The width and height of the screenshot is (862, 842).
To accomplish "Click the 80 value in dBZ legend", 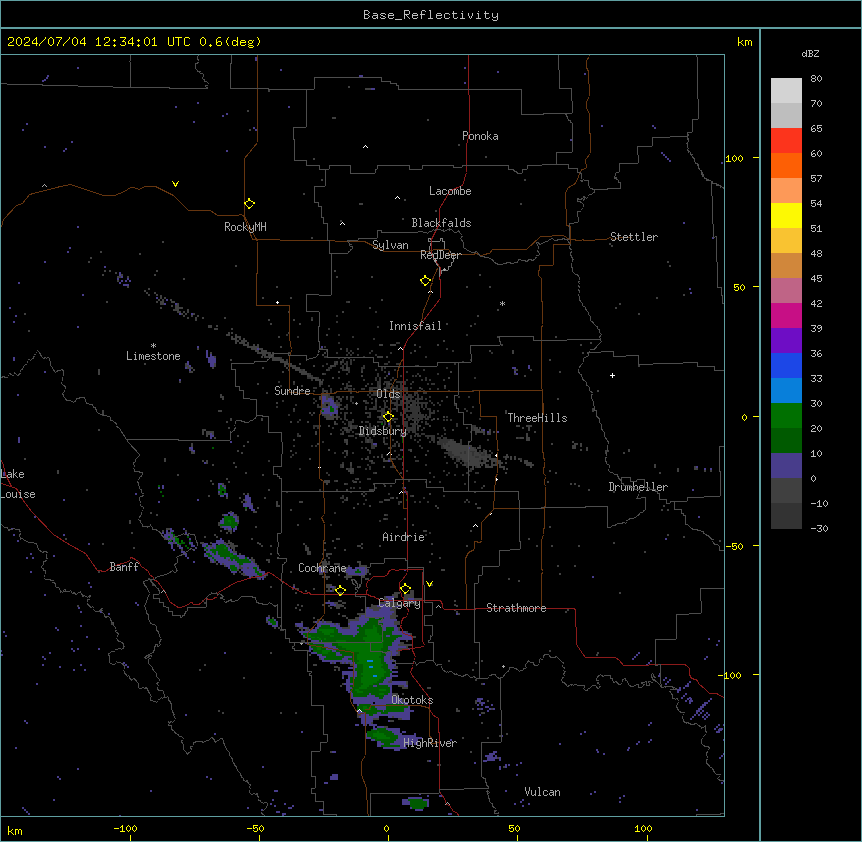I will click(816, 79).
